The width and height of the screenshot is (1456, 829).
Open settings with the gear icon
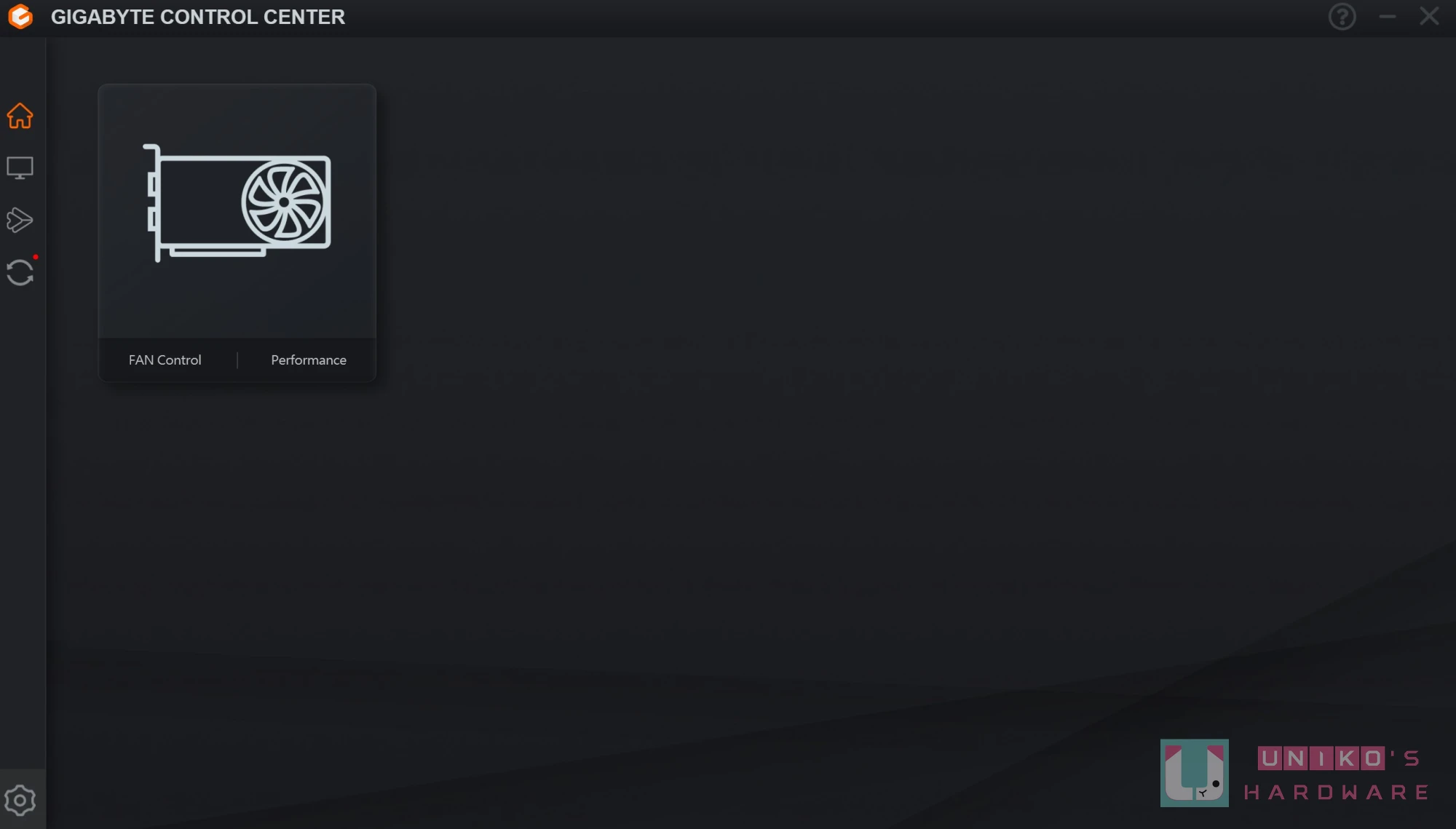[x=20, y=801]
